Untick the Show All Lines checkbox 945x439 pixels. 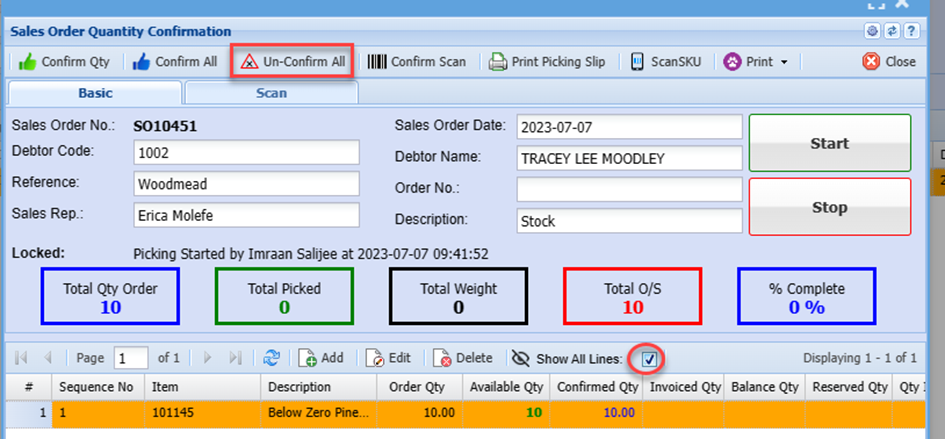[x=649, y=359]
